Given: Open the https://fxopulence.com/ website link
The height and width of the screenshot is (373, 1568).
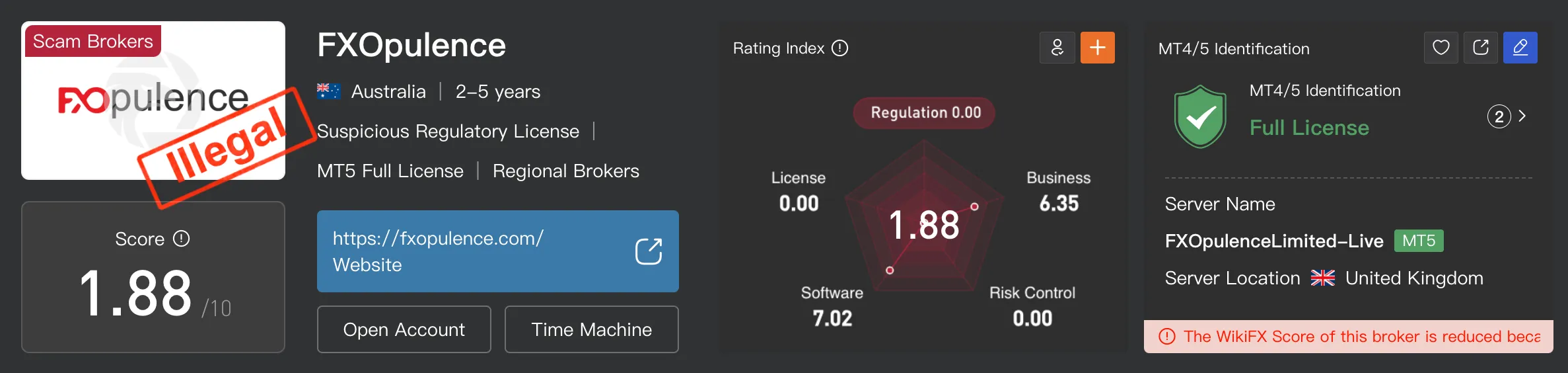Looking at the screenshot, I should tap(498, 251).
